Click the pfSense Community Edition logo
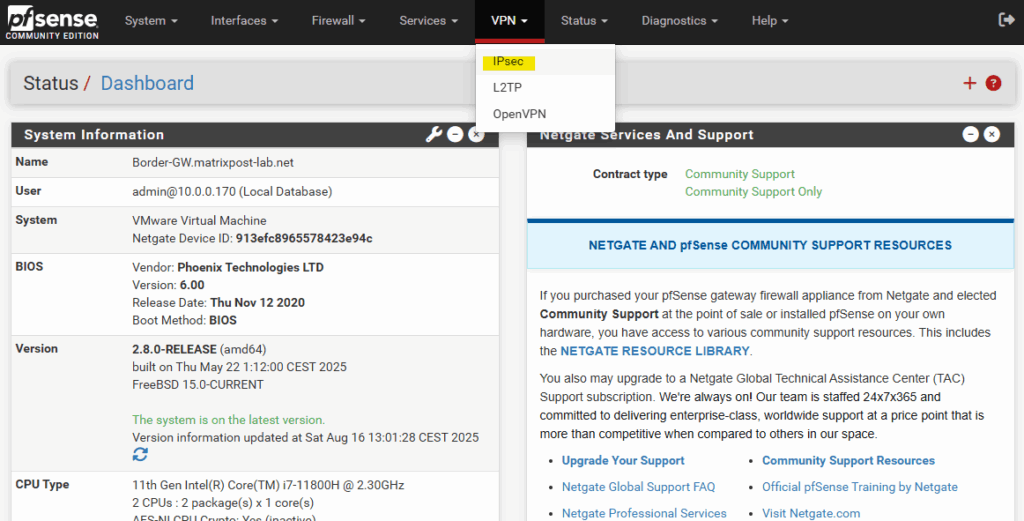The image size is (1024, 521). [x=52, y=24]
